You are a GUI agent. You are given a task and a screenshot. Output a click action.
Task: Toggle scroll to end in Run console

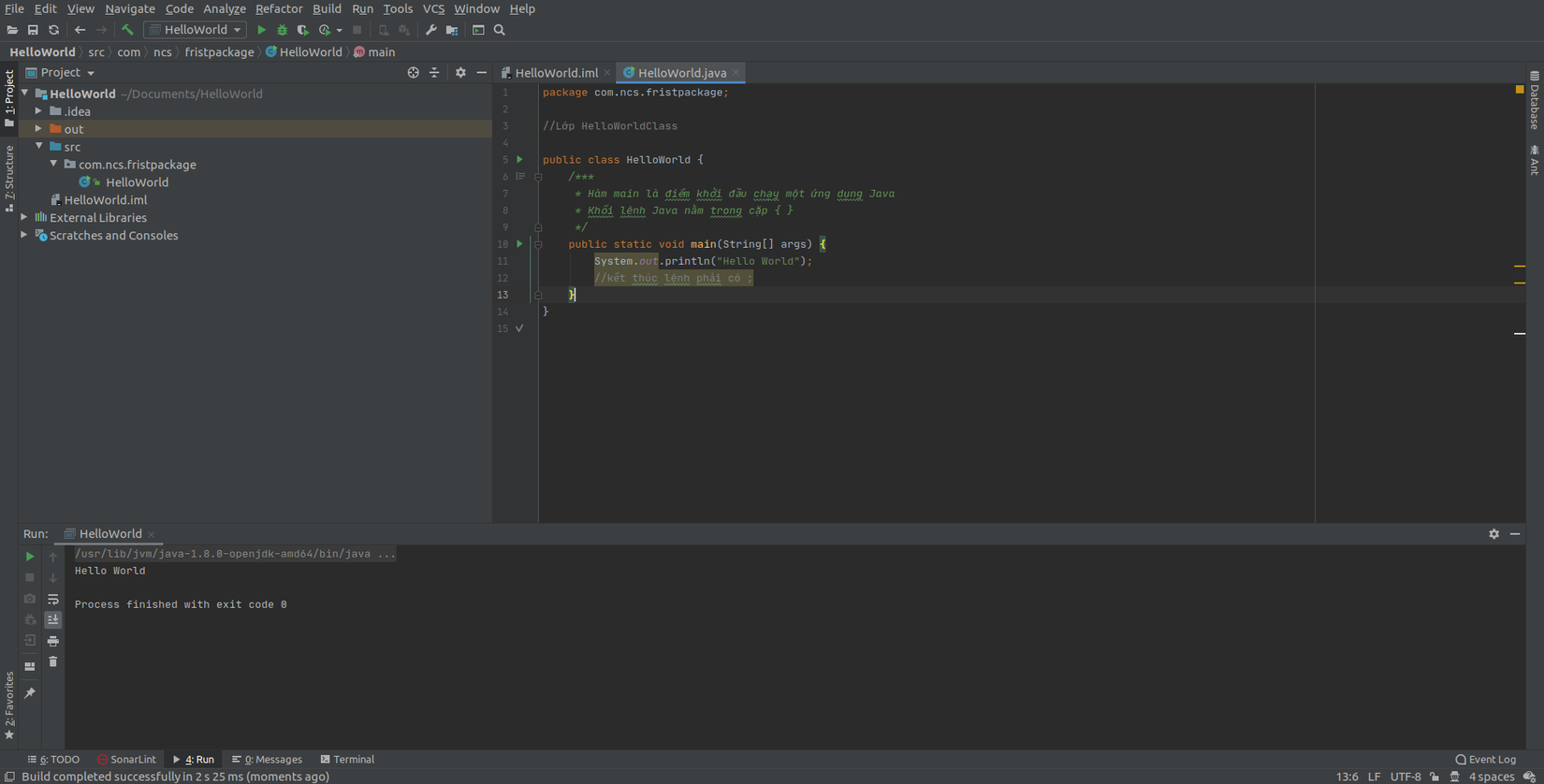53,619
